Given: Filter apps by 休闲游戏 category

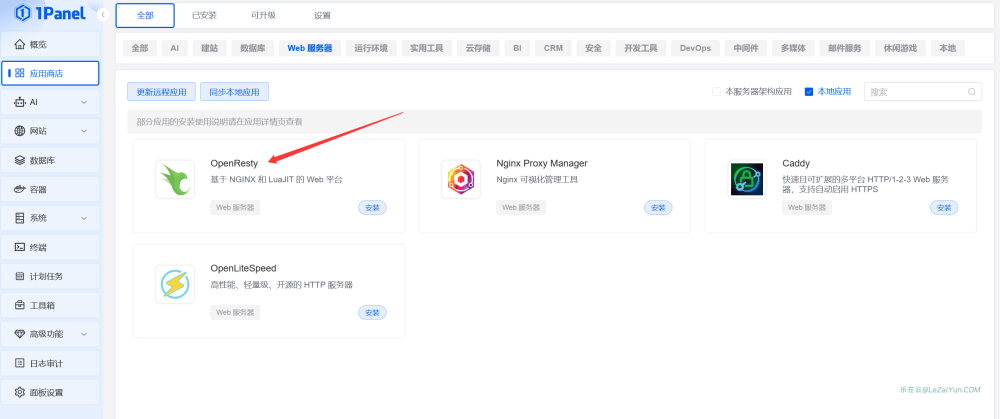Looking at the screenshot, I should pyautogui.click(x=901, y=48).
